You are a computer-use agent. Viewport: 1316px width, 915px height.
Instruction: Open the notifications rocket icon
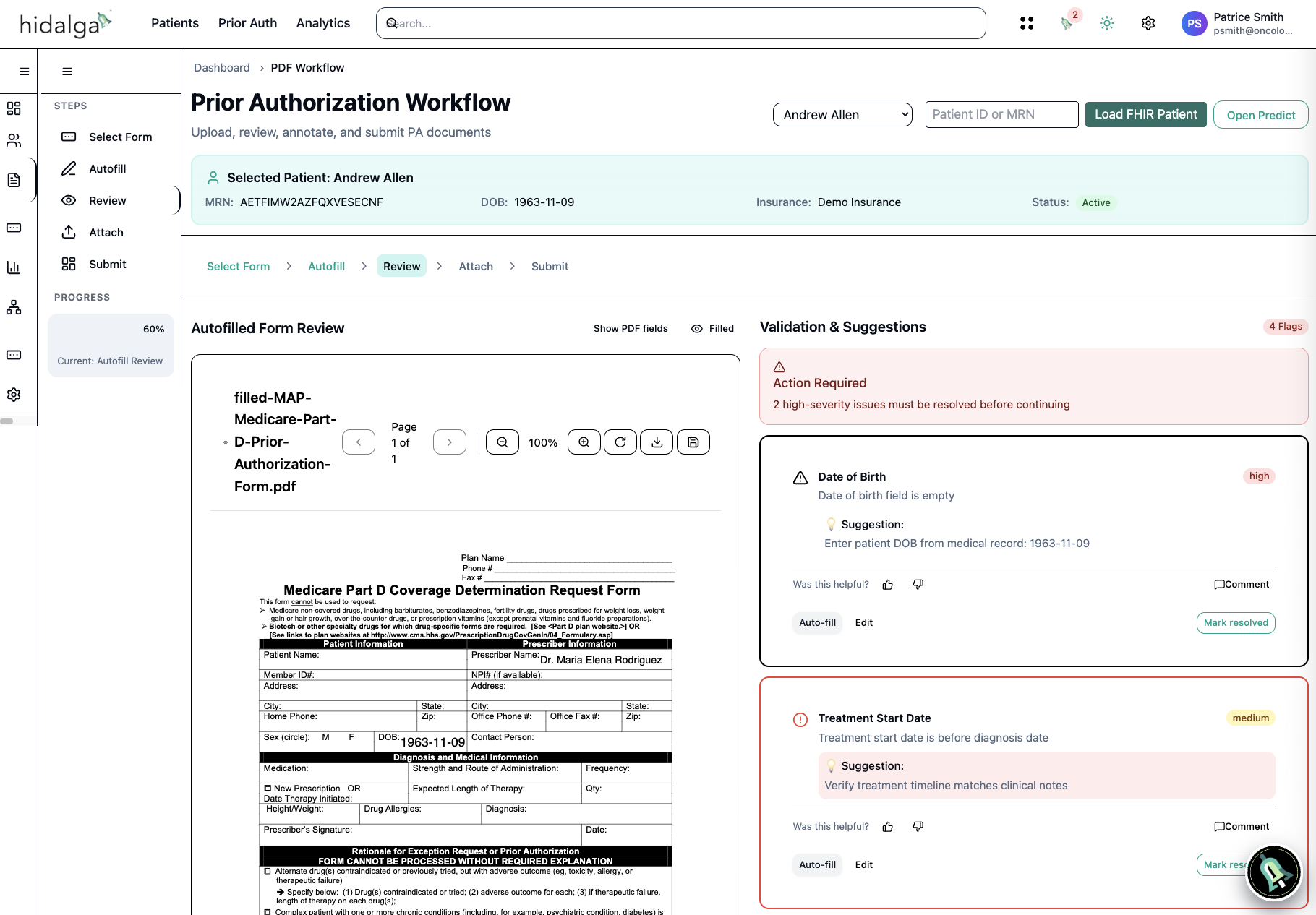1067,23
